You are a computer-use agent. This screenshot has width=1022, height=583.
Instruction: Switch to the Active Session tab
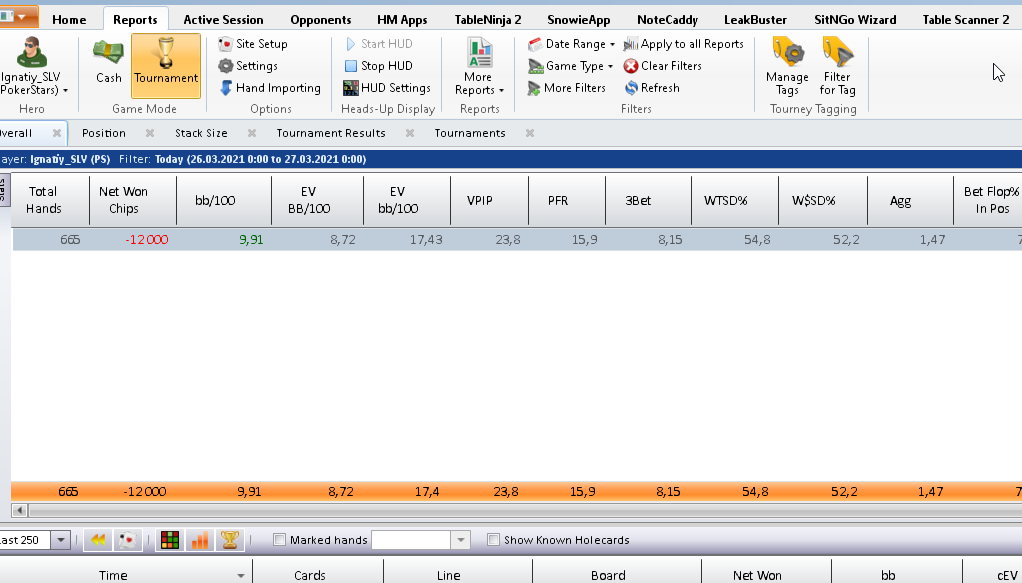224,20
